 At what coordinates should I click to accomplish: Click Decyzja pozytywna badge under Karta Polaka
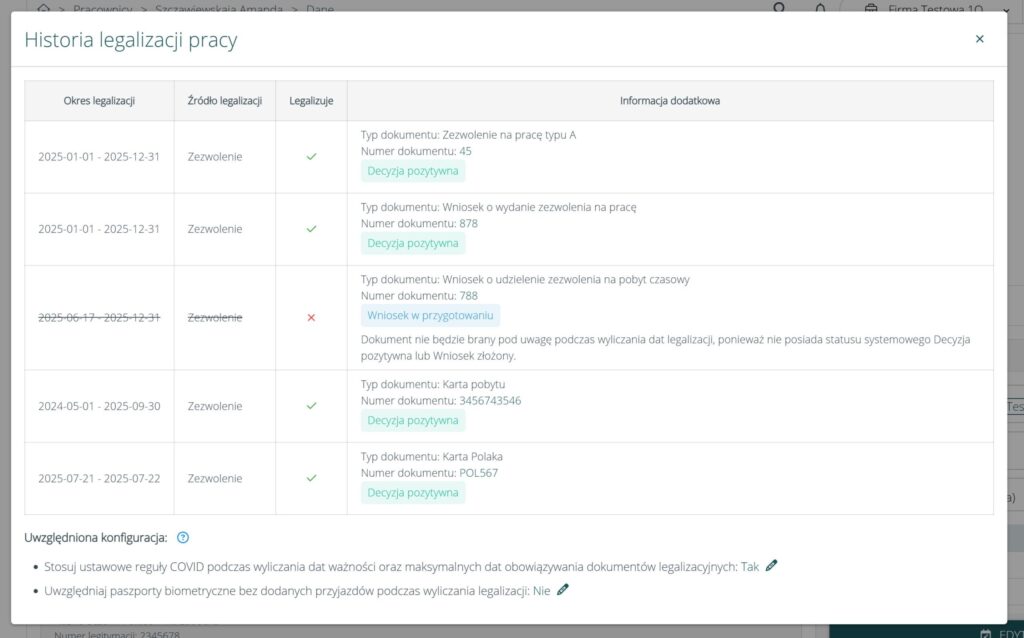412,493
